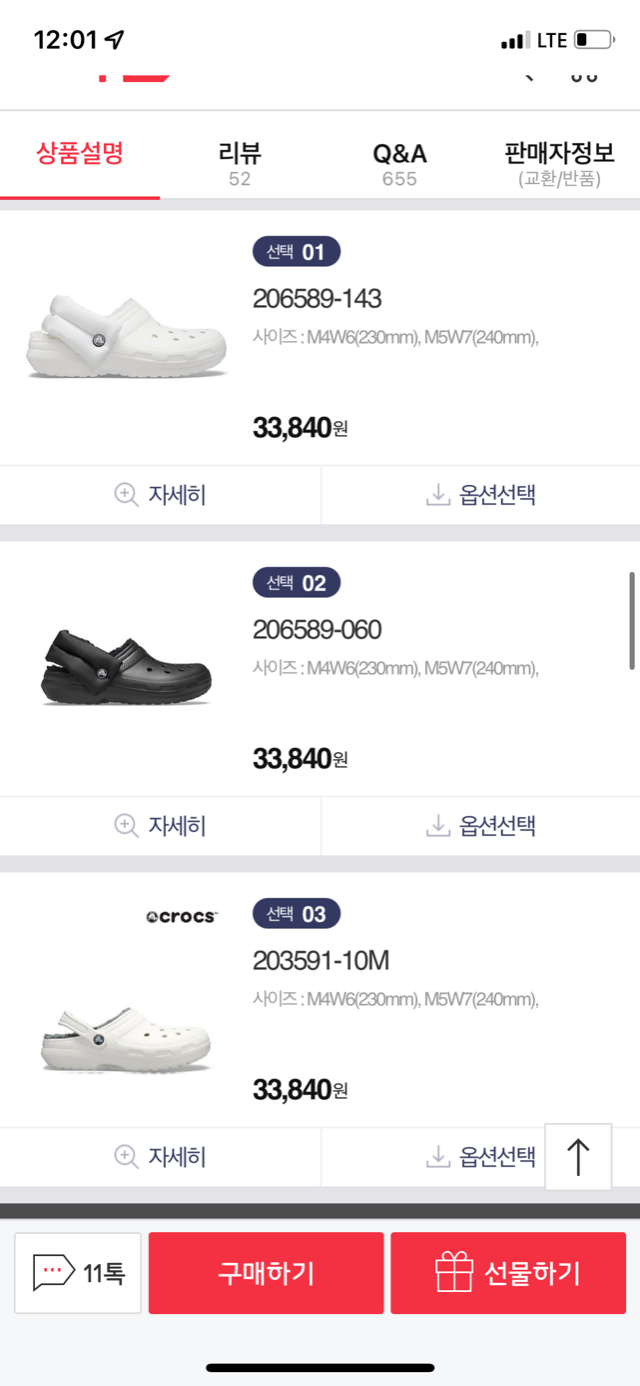
Task: Open the 판매자정보 tab
Action: point(559,163)
